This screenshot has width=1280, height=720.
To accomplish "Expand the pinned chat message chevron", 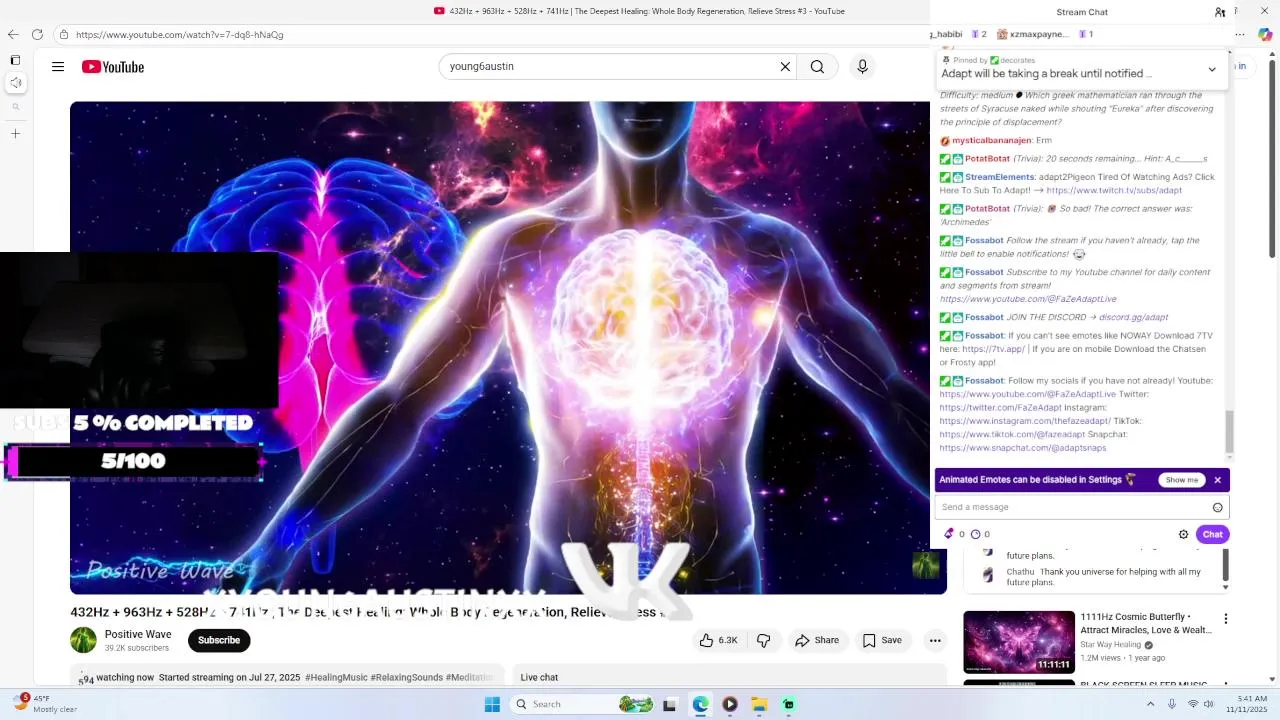I will (x=1212, y=69).
